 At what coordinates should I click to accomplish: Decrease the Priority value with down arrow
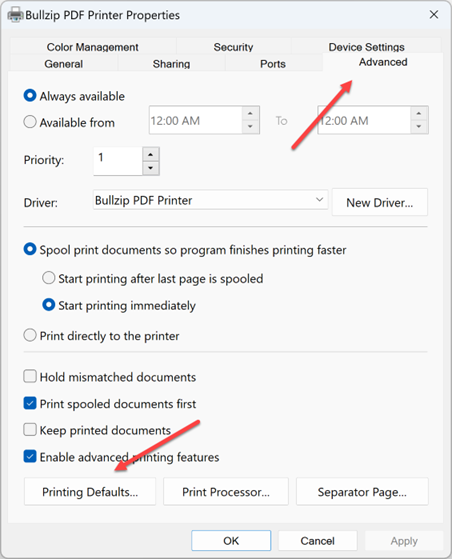coord(151,168)
